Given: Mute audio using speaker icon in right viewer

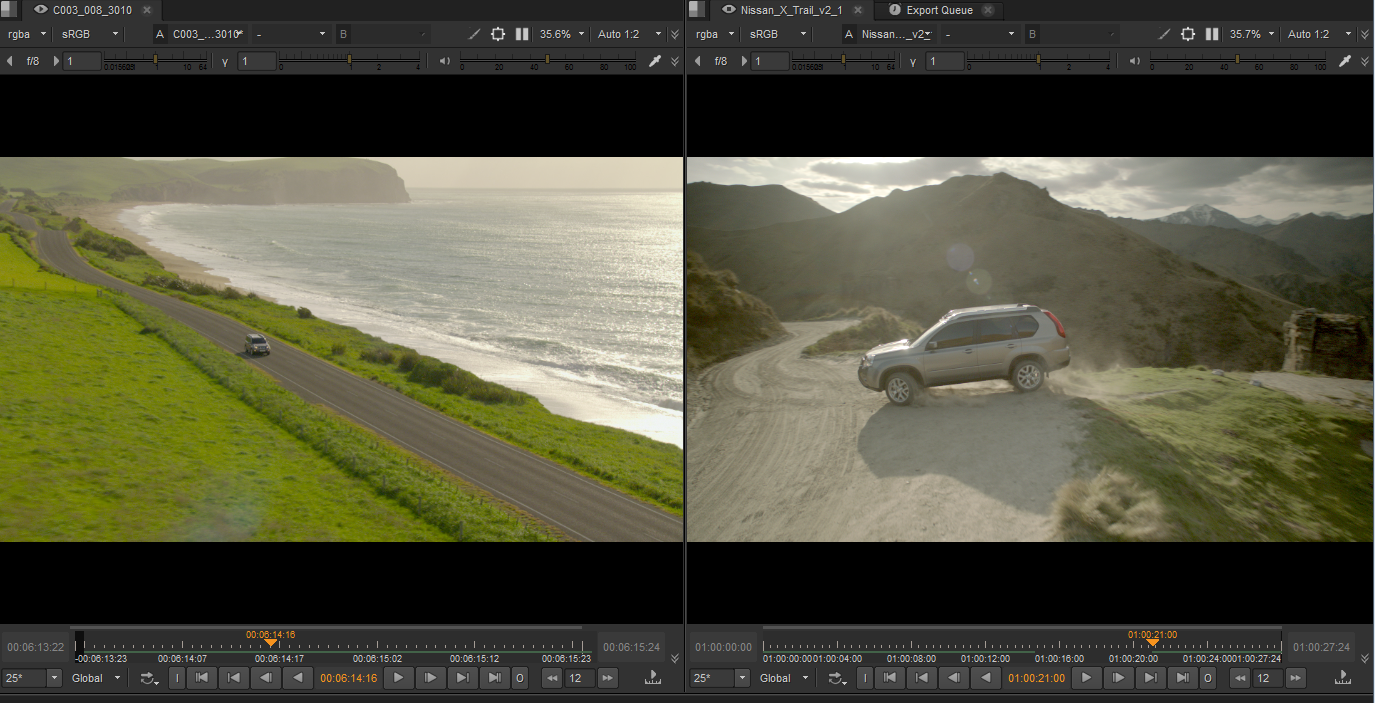Looking at the screenshot, I should click(x=1134, y=61).
